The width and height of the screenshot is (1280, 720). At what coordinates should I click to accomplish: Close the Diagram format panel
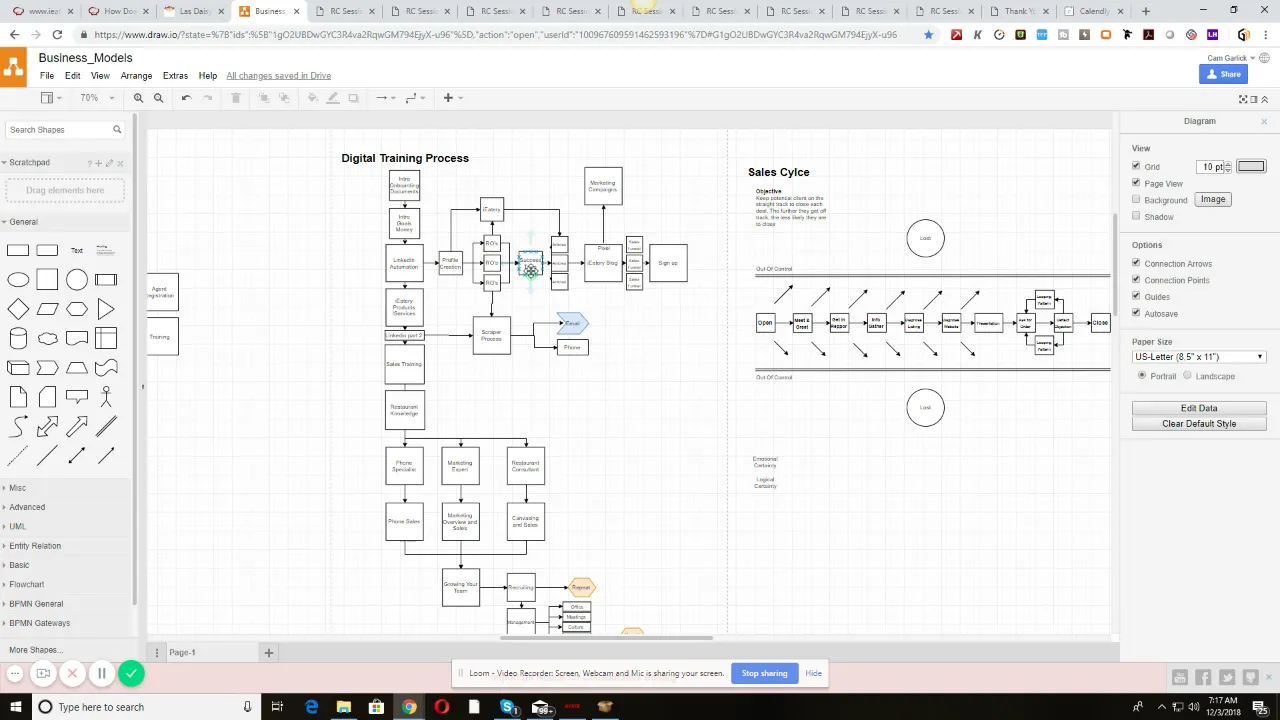(x=1264, y=121)
